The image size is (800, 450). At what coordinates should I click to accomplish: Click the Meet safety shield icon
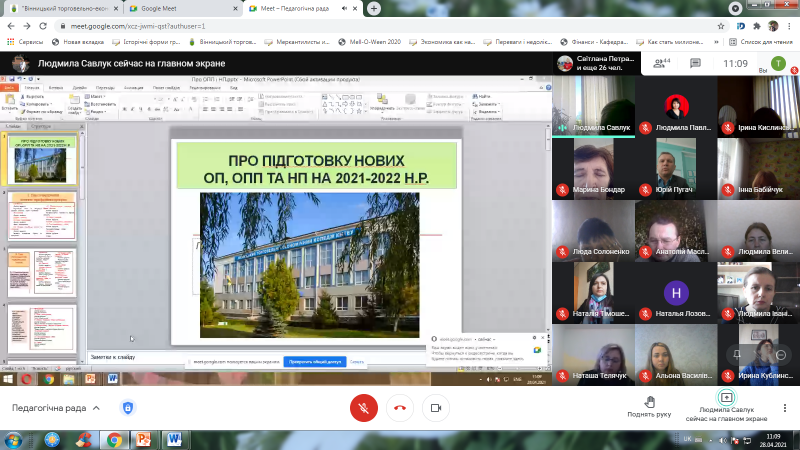(128, 408)
